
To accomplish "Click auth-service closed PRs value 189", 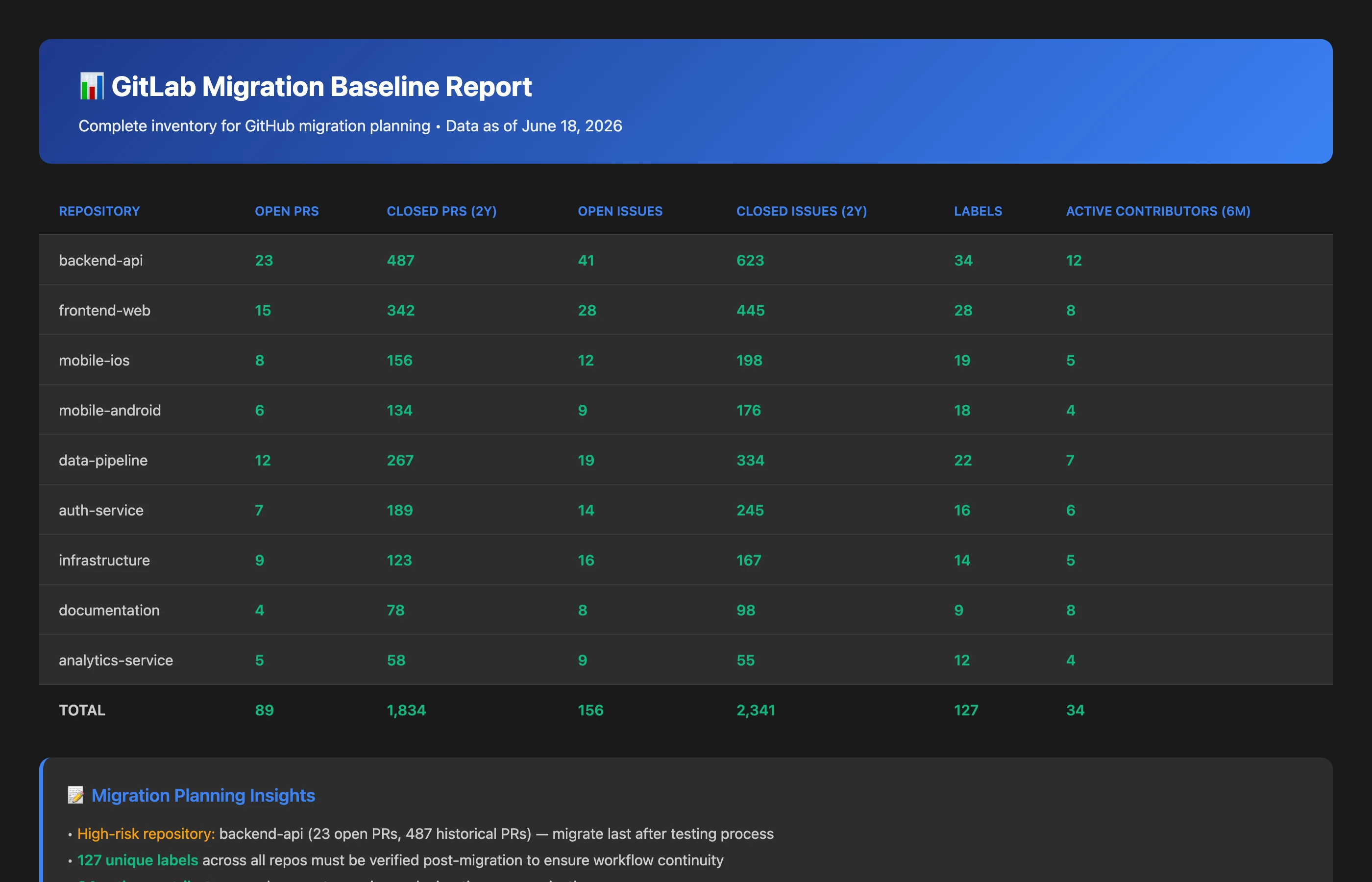I will [400, 510].
